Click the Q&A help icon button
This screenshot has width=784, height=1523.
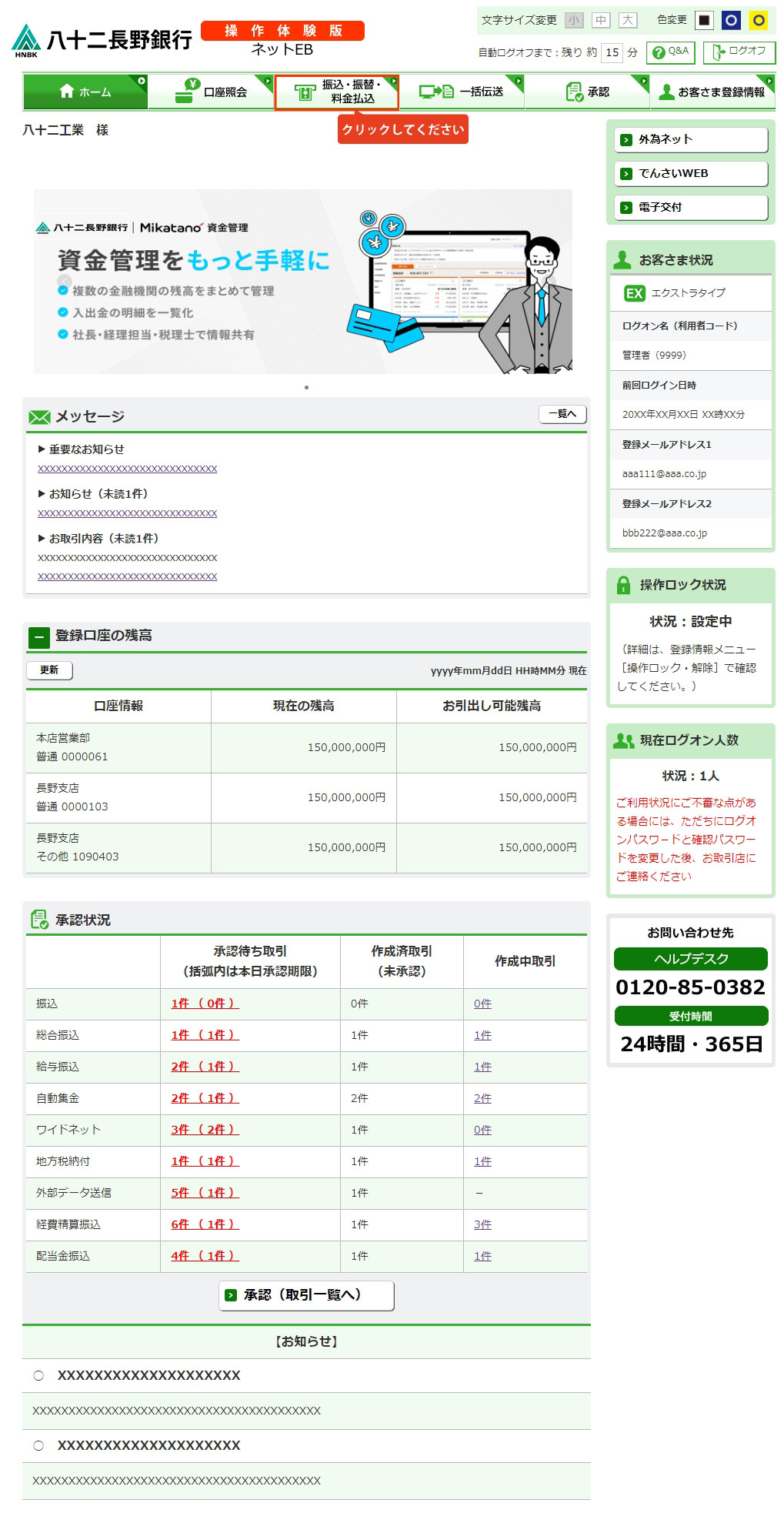[659, 52]
